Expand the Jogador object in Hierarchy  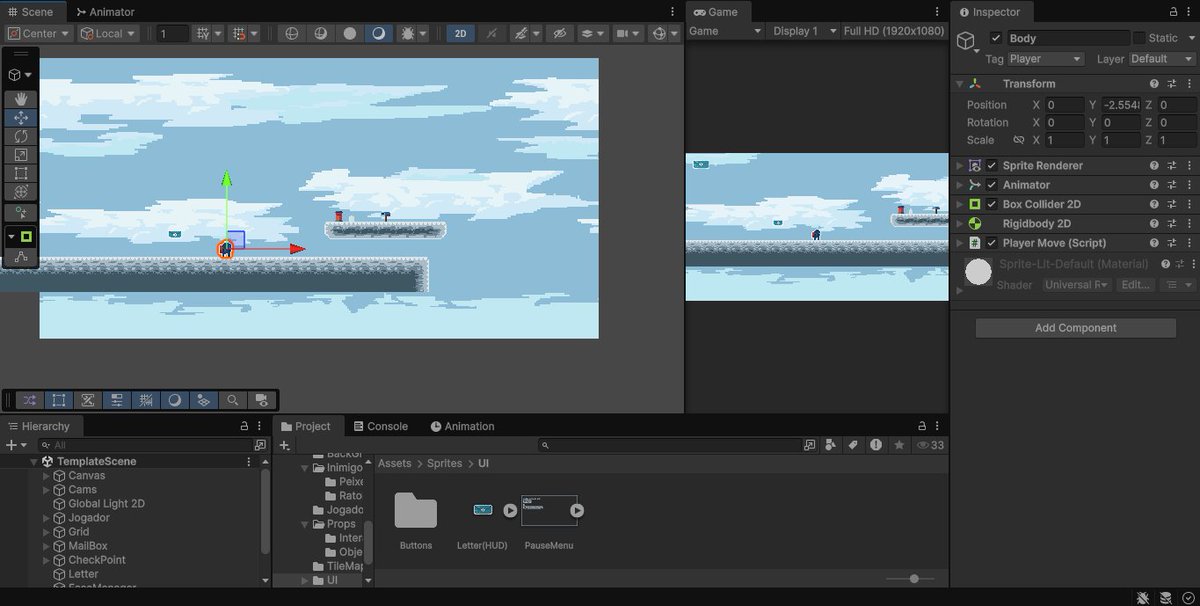pos(46,518)
